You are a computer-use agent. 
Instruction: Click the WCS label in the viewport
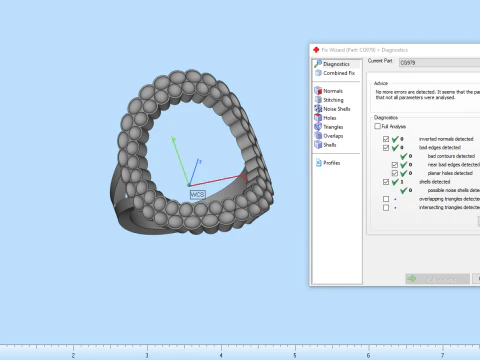[x=197, y=194]
